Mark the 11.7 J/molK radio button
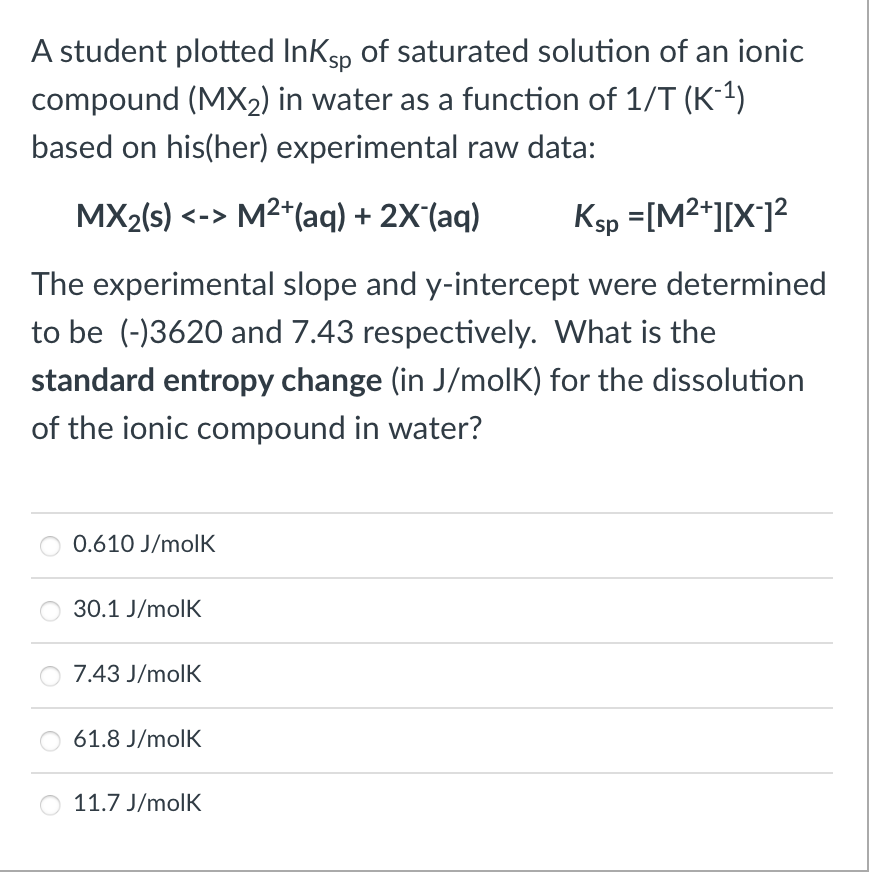The image size is (880, 878). tap(50, 803)
